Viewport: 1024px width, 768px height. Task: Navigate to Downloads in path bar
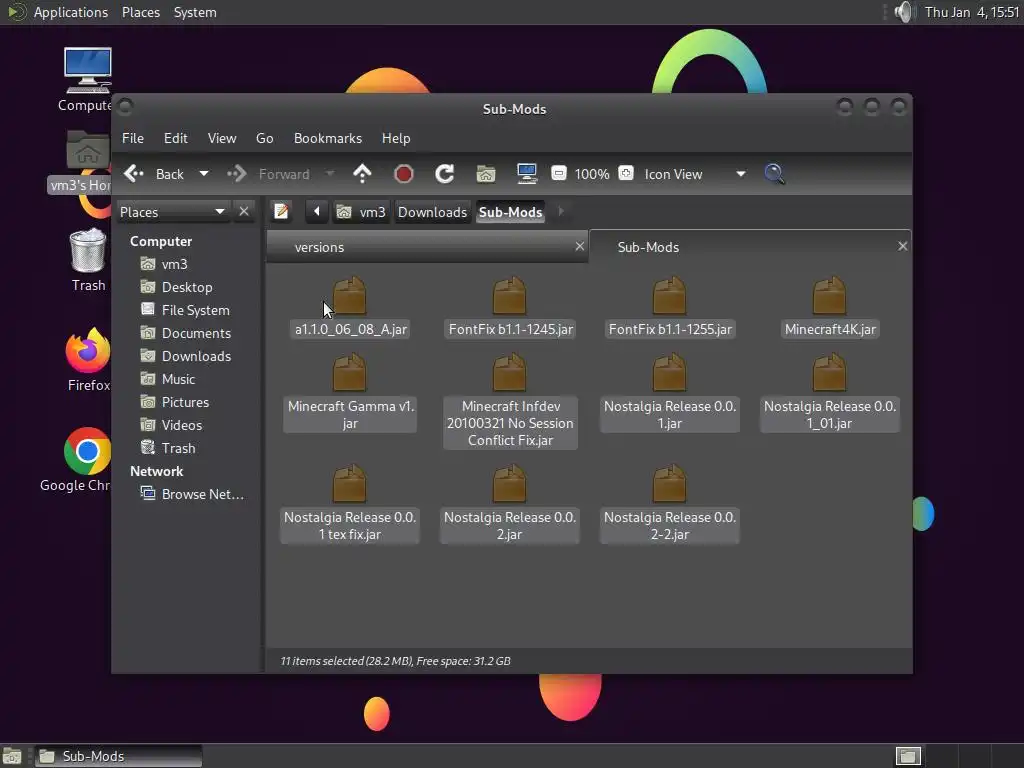432,212
